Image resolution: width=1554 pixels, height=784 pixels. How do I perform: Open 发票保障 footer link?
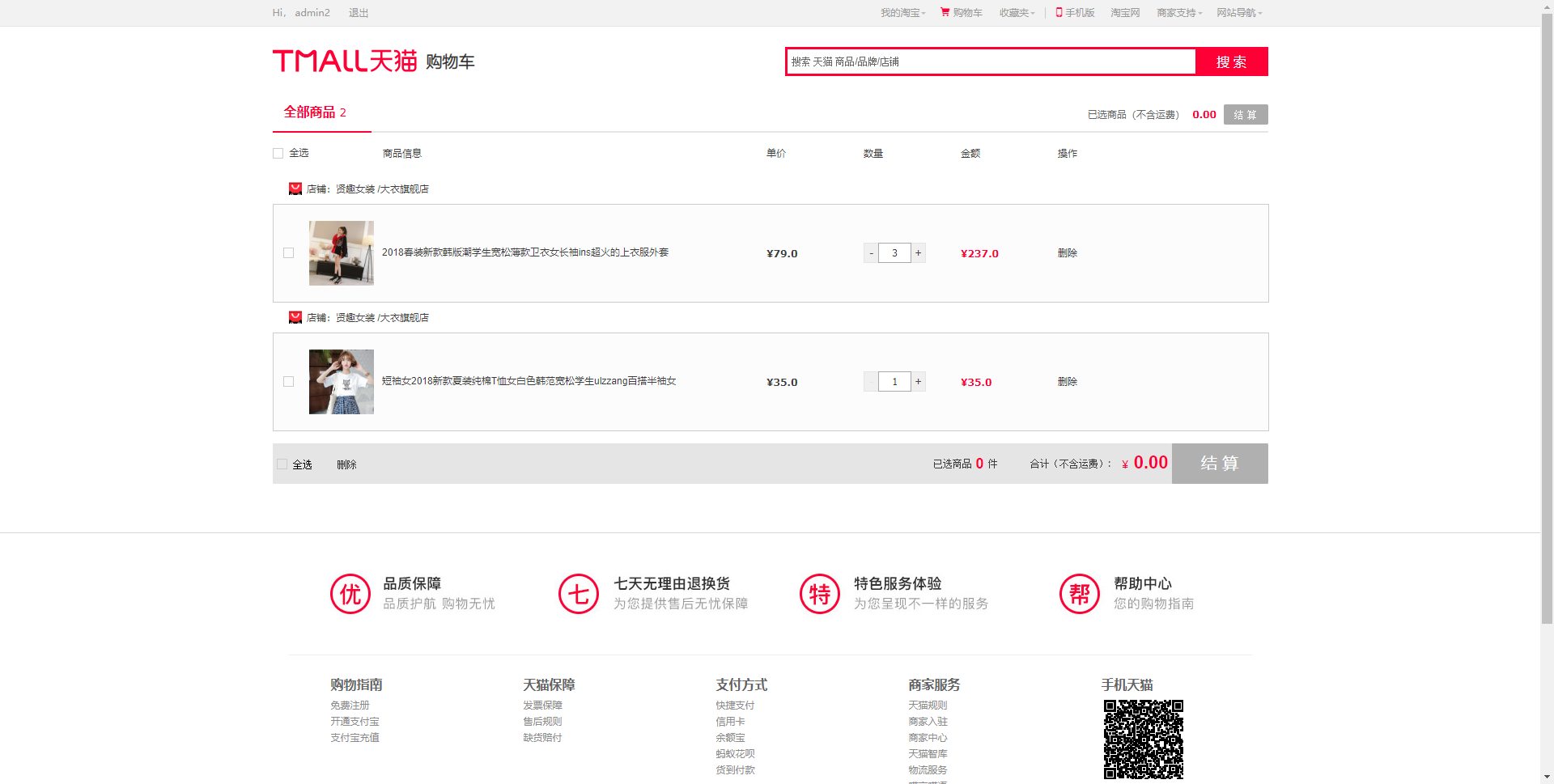coord(542,706)
